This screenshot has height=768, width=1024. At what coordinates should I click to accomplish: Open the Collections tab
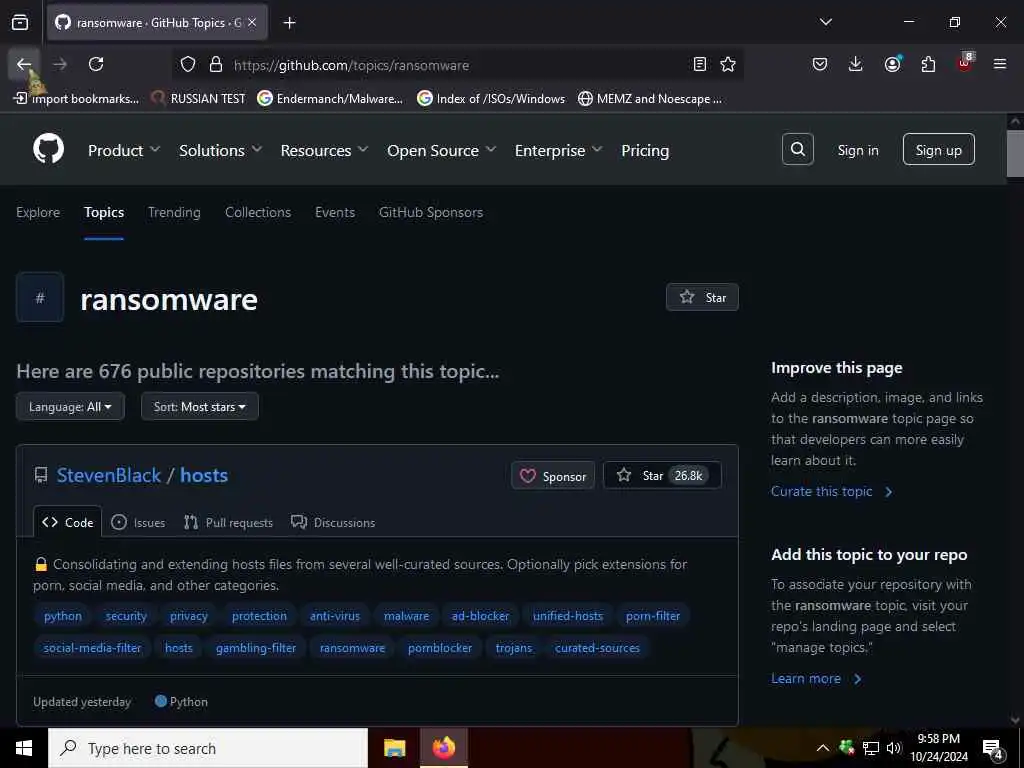pyautogui.click(x=258, y=212)
